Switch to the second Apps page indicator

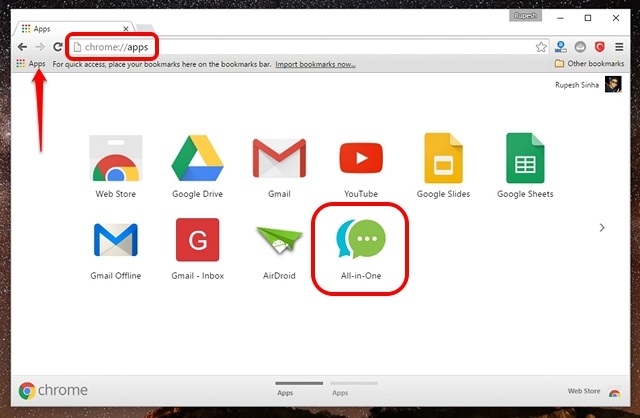click(354, 388)
